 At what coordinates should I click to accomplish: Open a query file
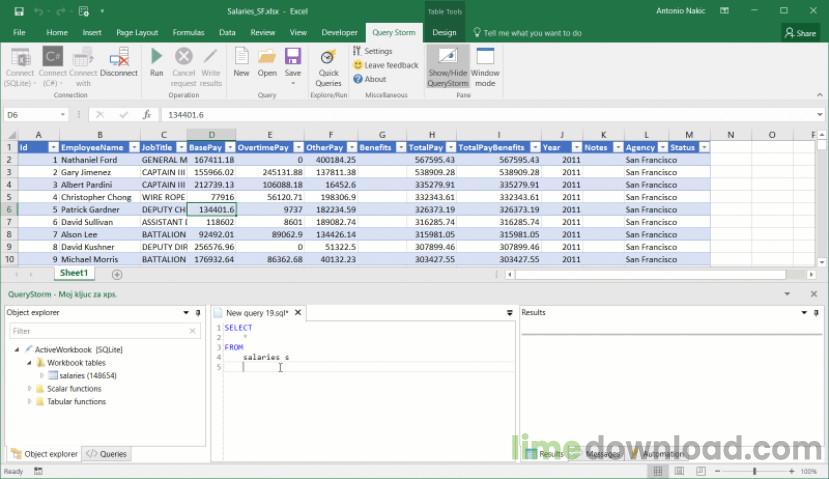pos(267,62)
